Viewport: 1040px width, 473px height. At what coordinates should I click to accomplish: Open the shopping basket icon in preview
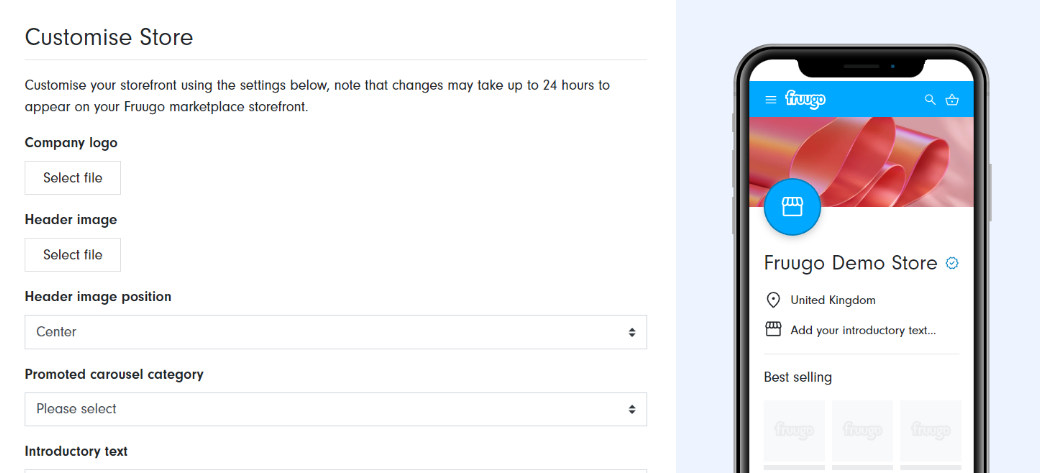tap(952, 100)
